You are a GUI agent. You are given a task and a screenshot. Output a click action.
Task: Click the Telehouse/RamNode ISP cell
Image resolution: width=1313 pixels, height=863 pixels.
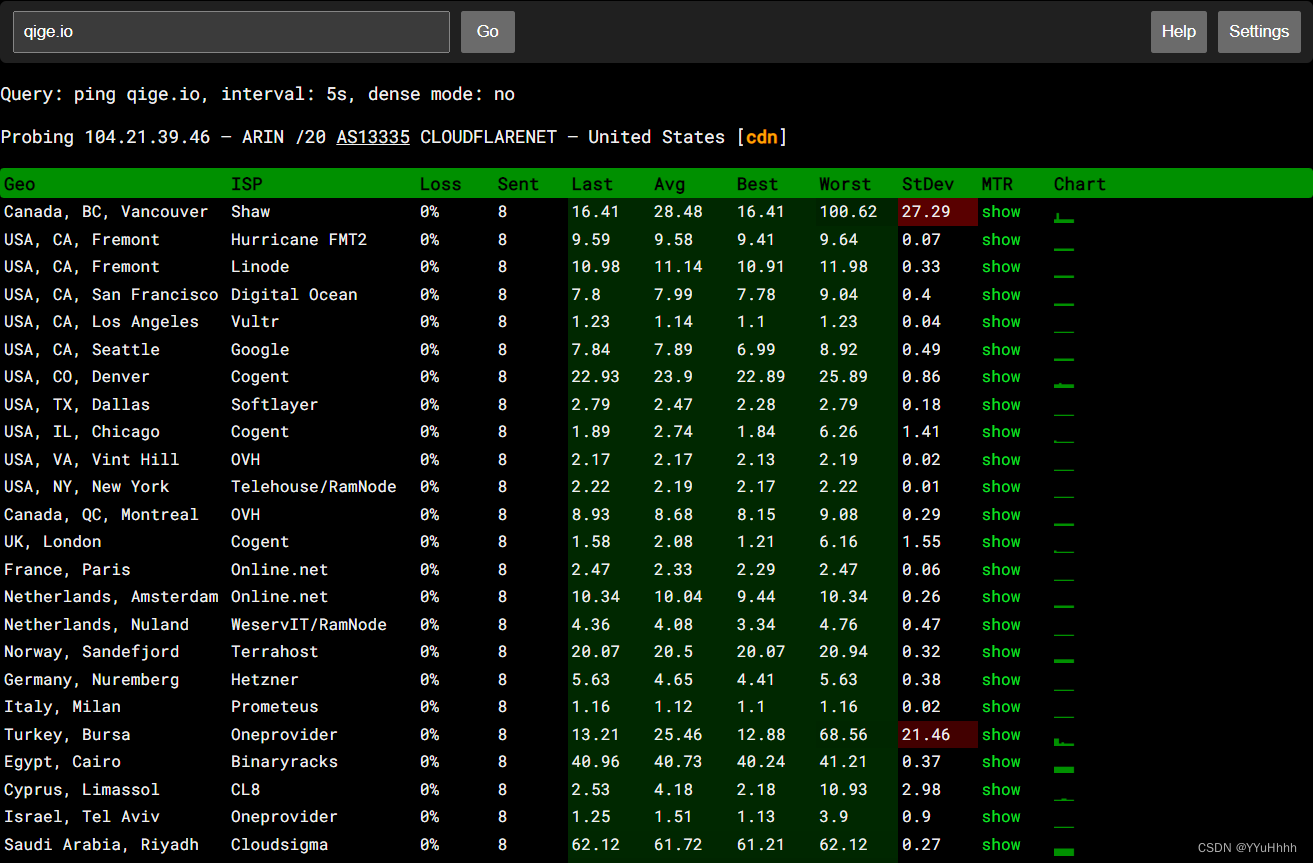pyautogui.click(x=314, y=487)
